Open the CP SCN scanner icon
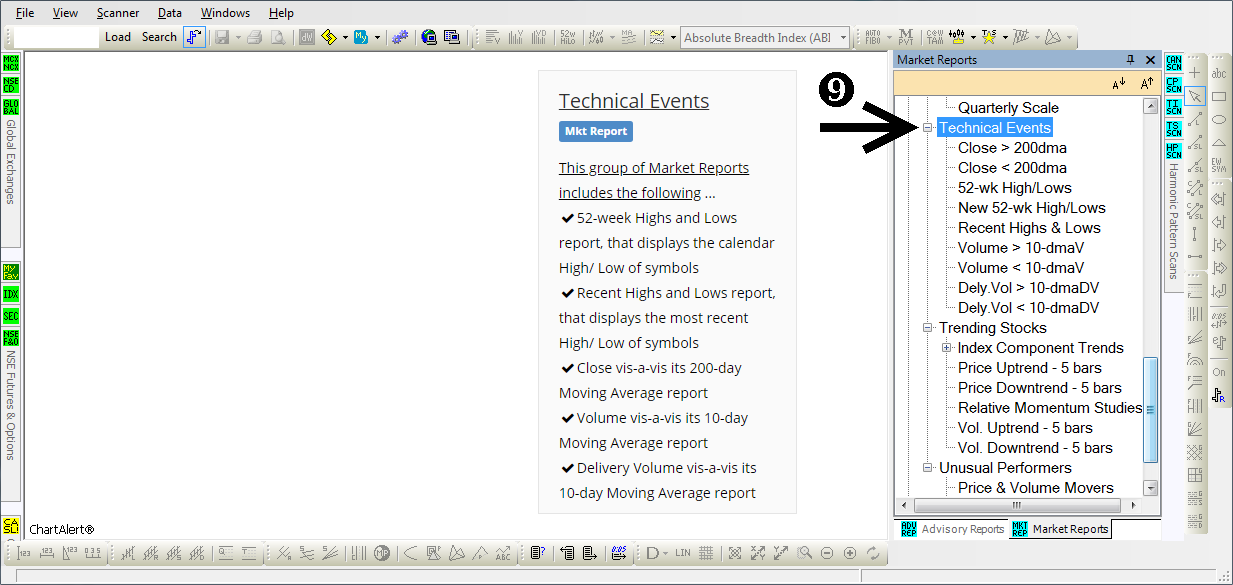Screen dimensions: 1233x585 point(1174,85)
